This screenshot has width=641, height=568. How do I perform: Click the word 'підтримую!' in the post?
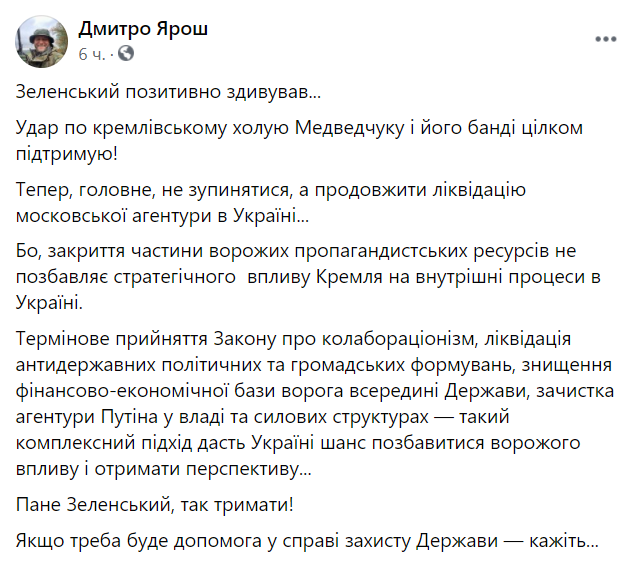67,154
